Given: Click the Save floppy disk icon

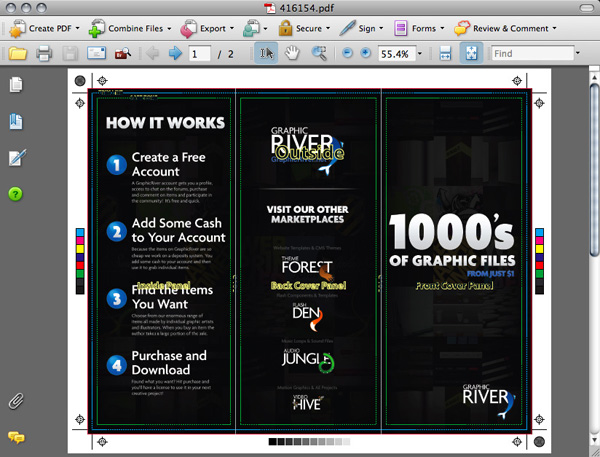Looking at the screenshot, I should [70, 54].
